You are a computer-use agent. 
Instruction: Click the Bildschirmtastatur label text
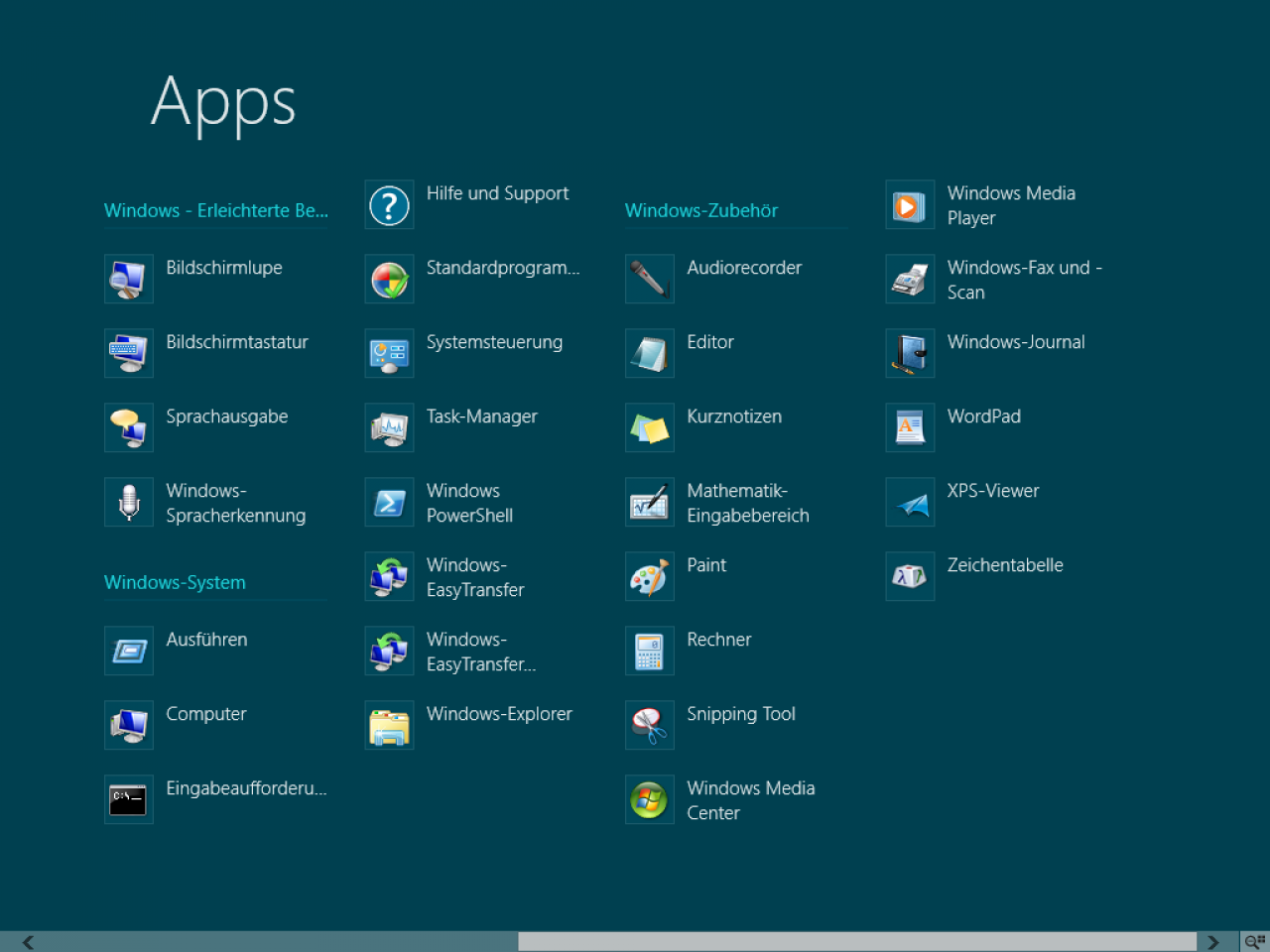pos(237,342)
